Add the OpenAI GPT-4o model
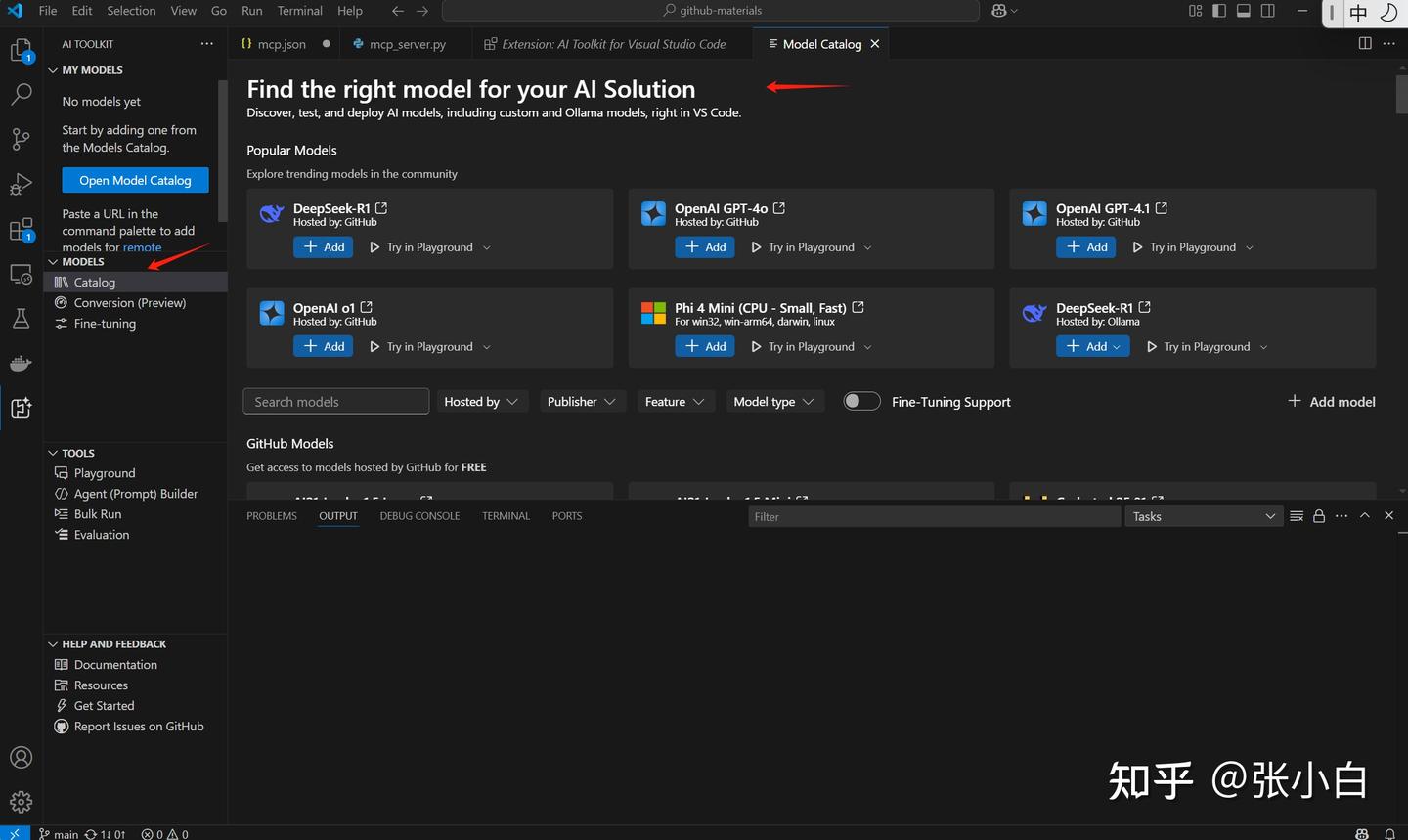 (705, 247)
